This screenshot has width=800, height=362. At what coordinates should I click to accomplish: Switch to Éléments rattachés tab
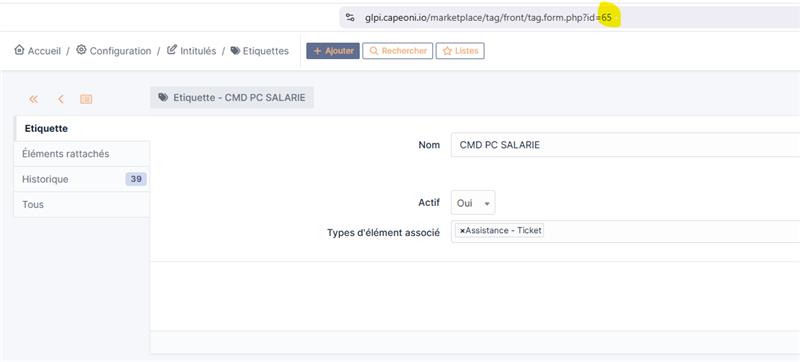82,153
